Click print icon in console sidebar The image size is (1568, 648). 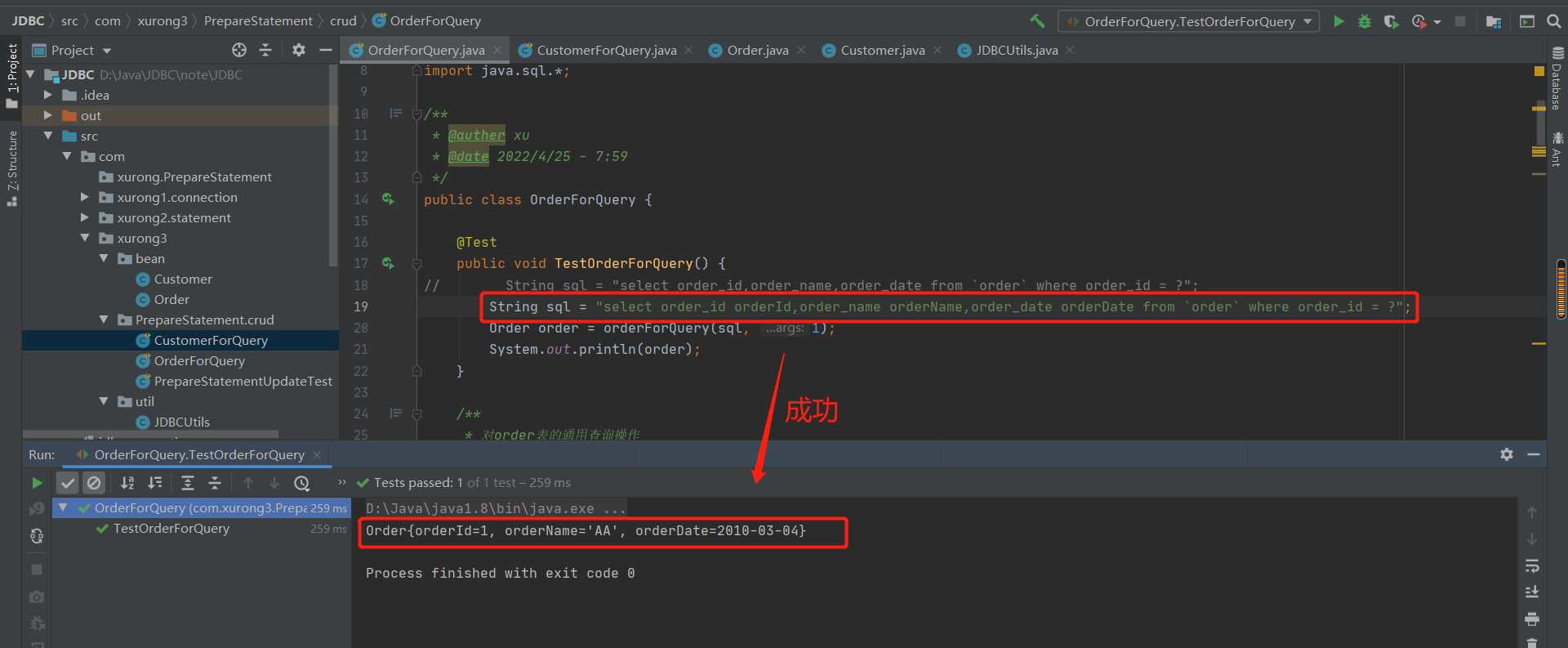1532,619
